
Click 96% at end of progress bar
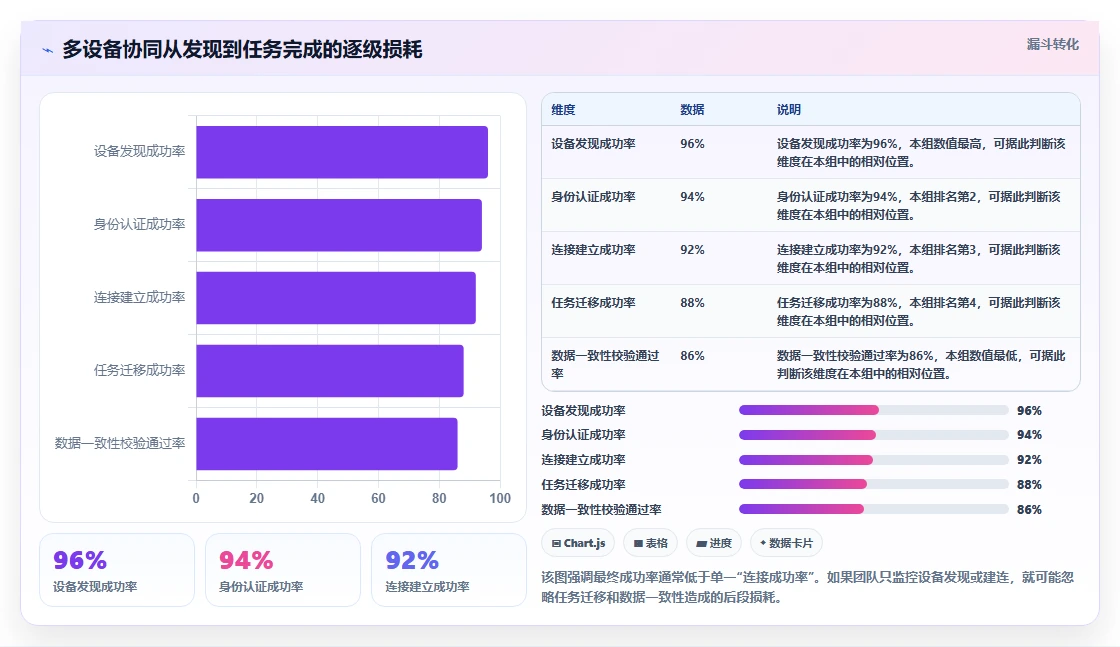[x=1029, y=411]
